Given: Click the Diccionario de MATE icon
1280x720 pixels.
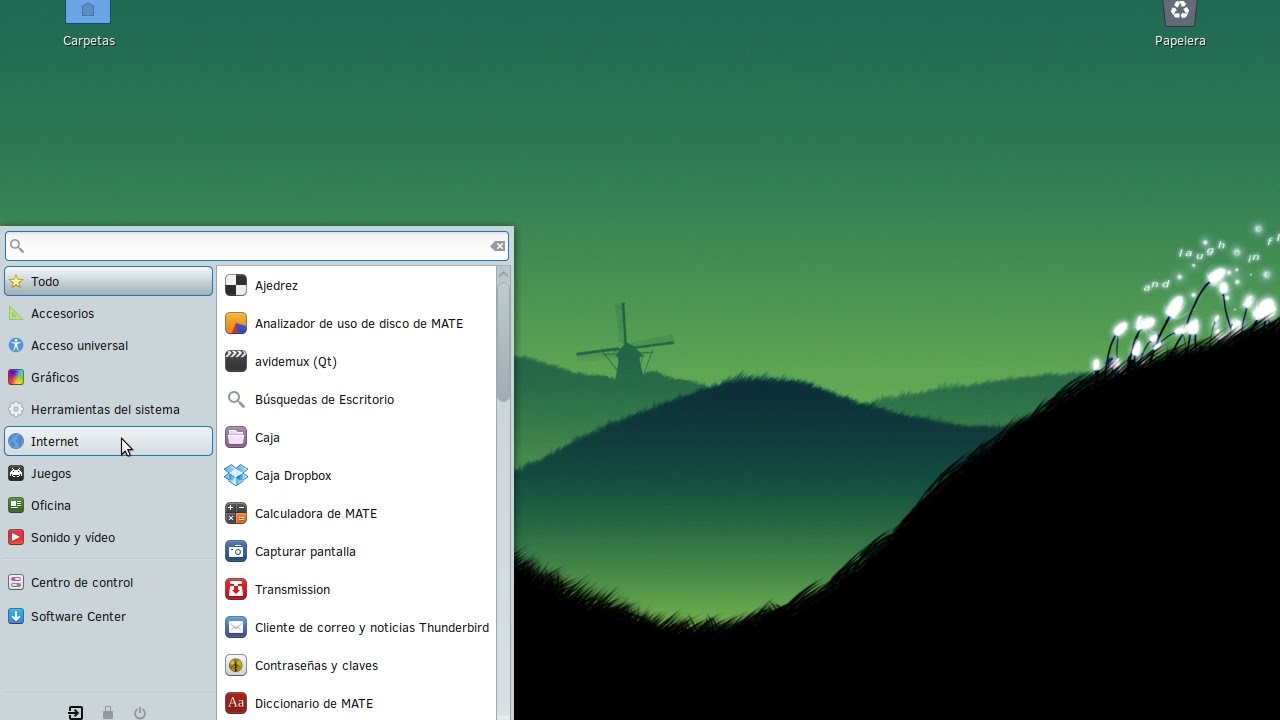Looking at the screenshot, I should [236, 704].
